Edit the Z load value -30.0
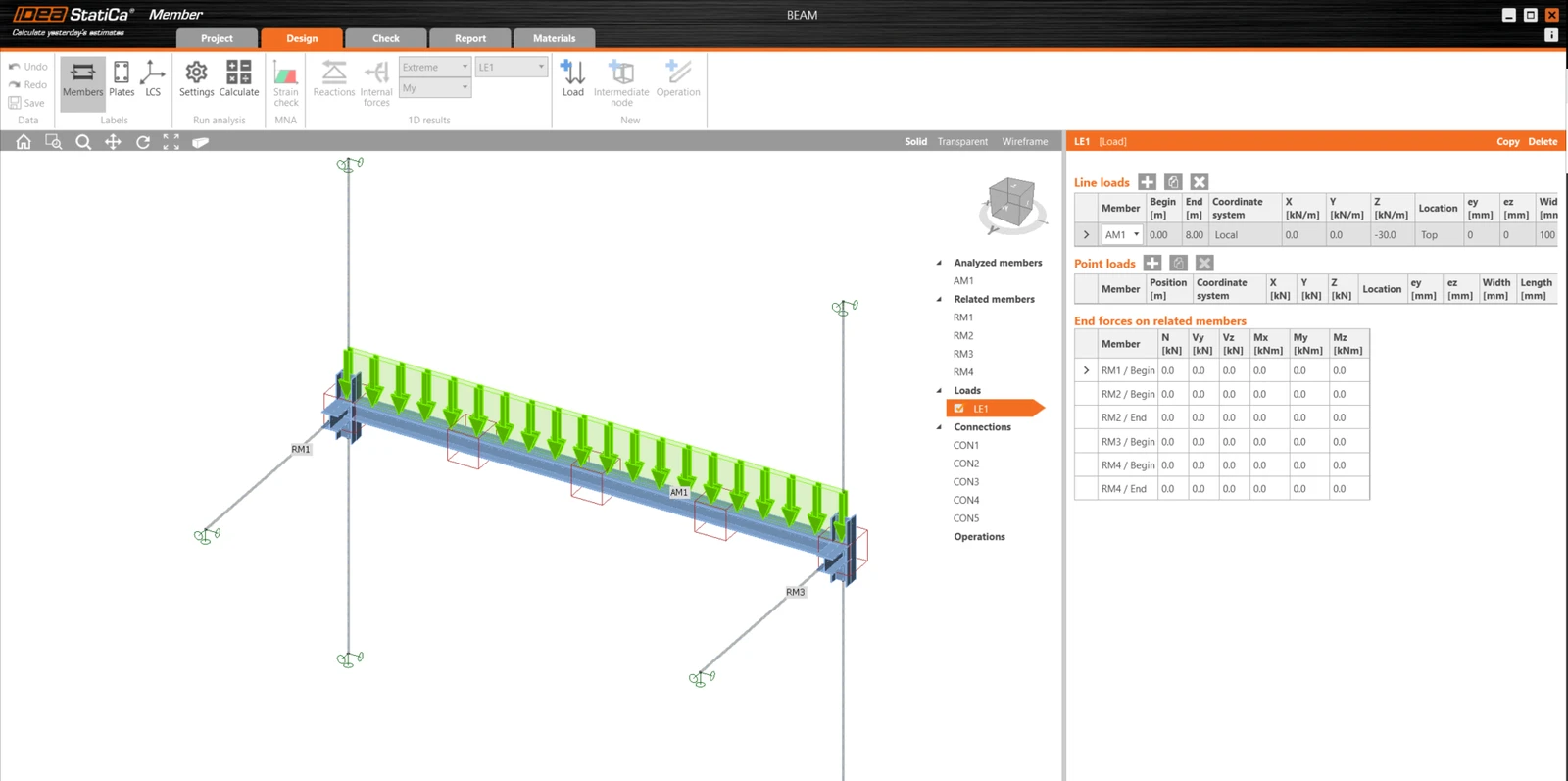1568x781 pixels. click(x=1392, y=235)
